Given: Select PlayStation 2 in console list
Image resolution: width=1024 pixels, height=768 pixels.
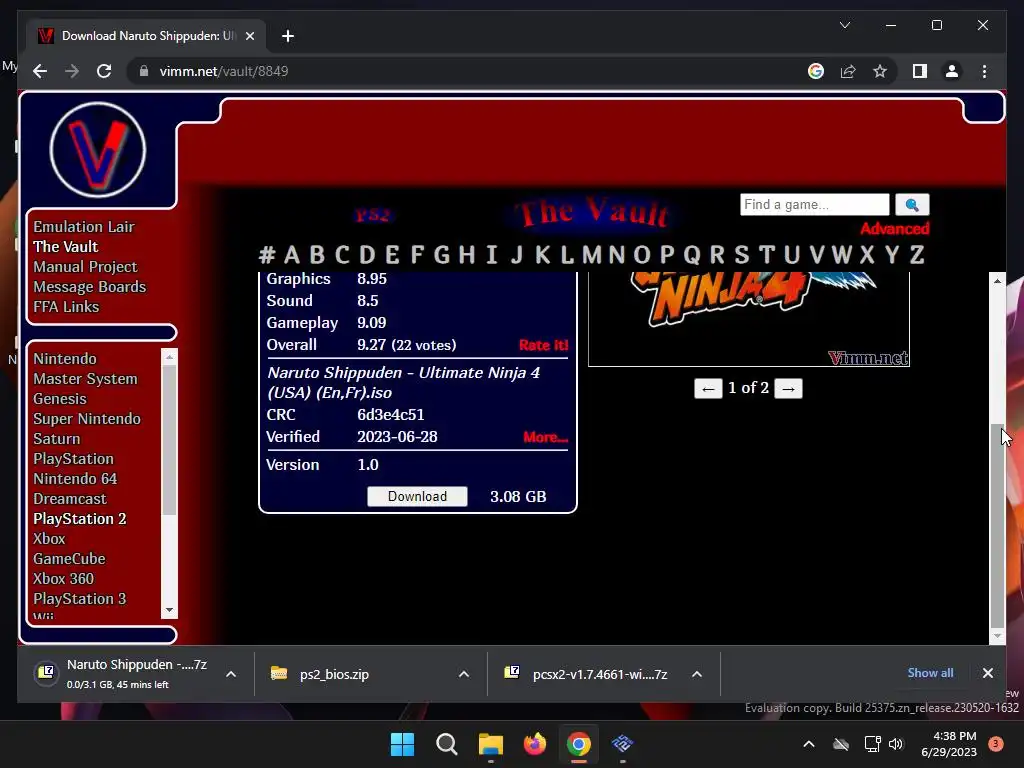Looking at the screenshot, I should (80, 519).
